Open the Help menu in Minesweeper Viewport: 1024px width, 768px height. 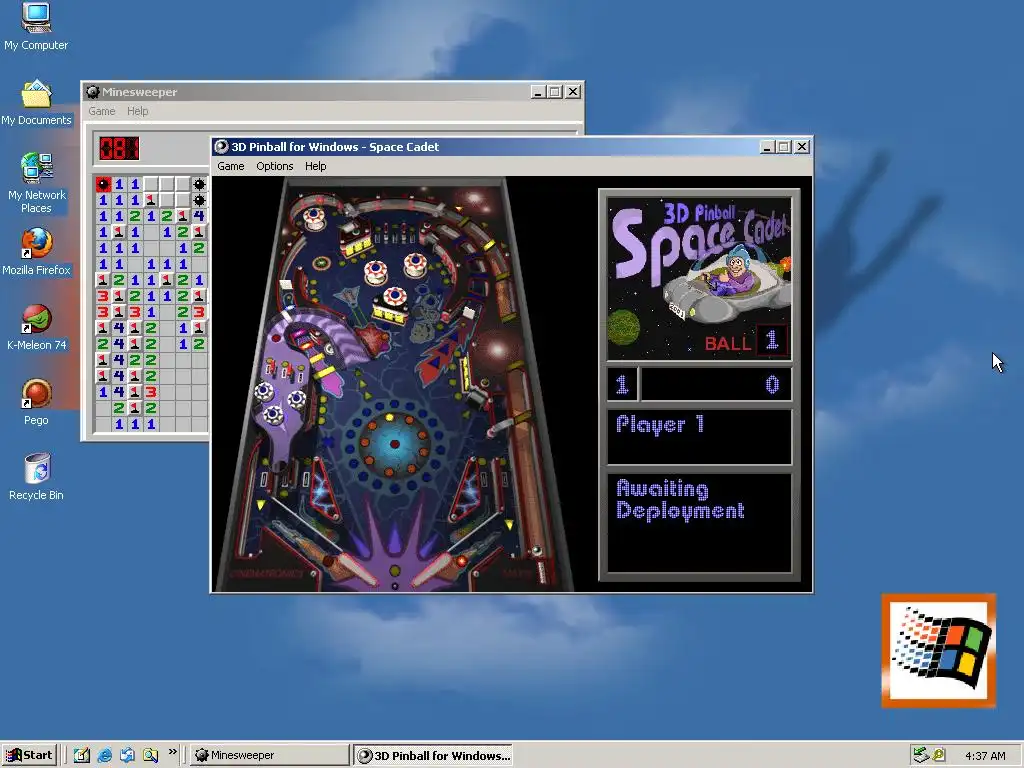137,111
